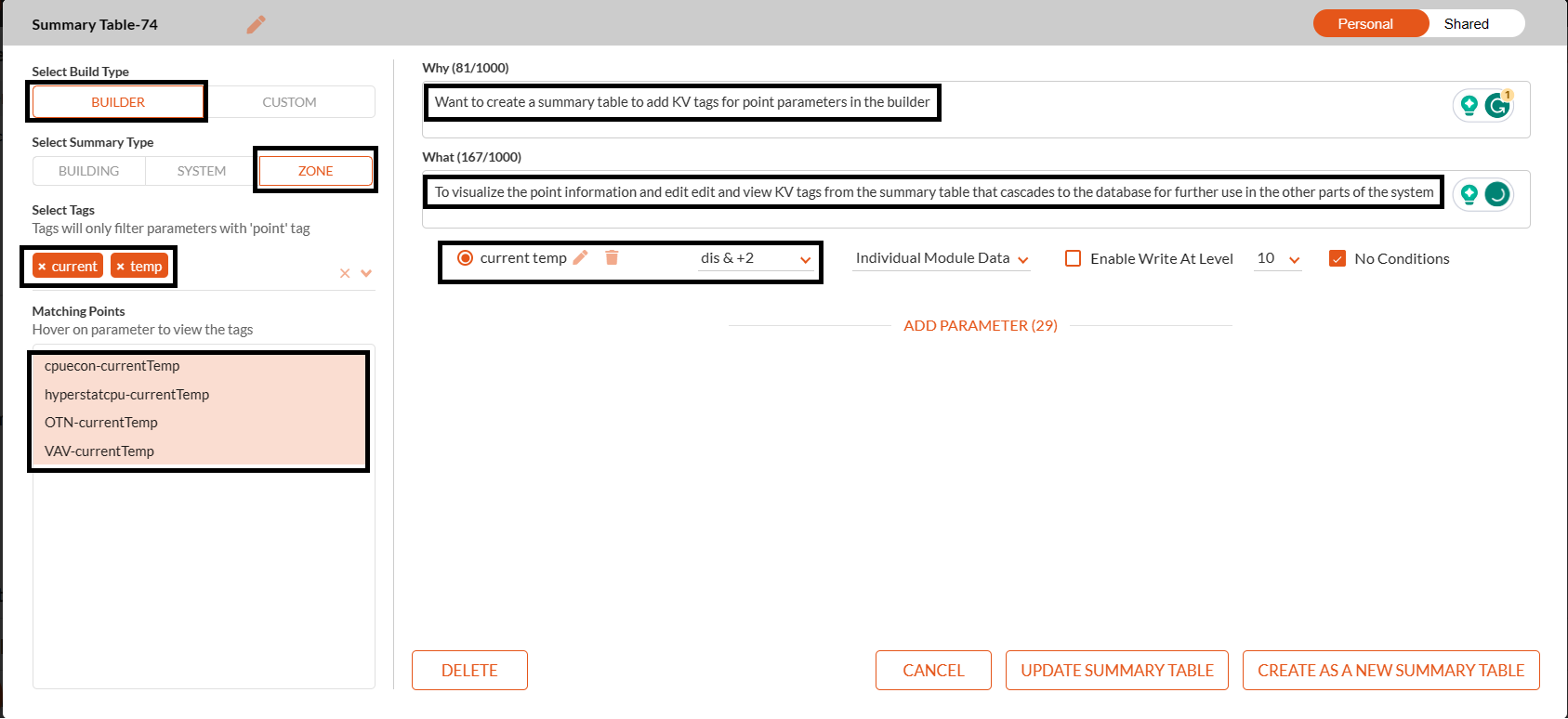
Task: Uncheck the No Conditions checkbox
Action: click(x=1337, y=258)
